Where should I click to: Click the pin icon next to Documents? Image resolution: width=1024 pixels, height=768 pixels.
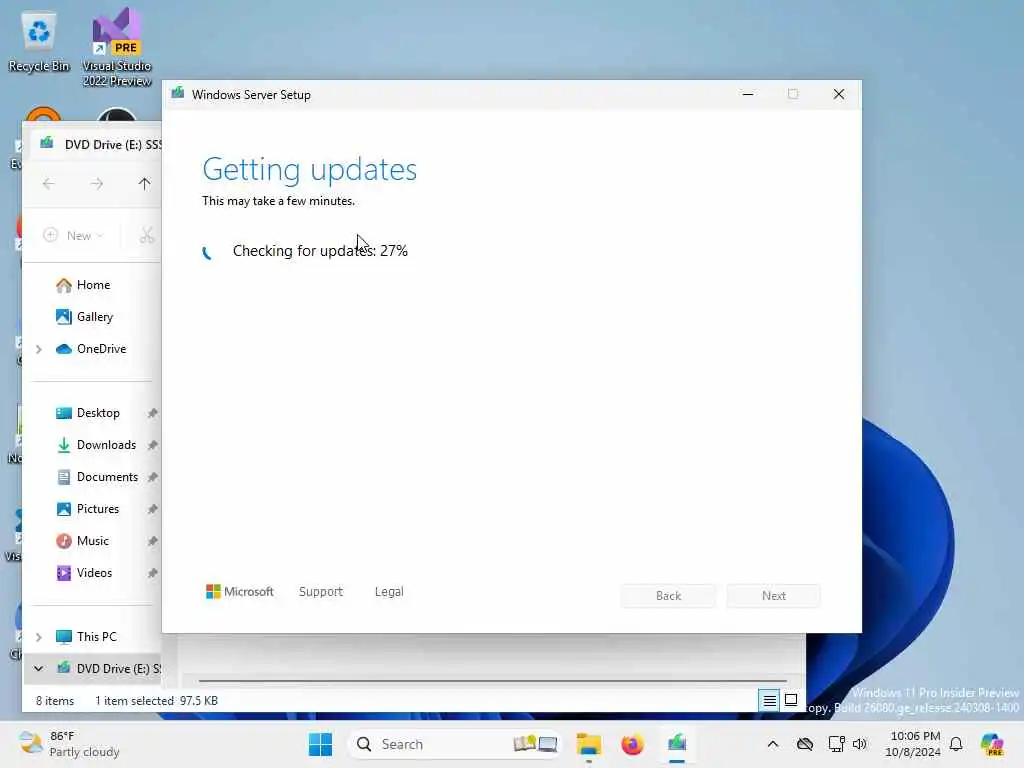click(x=152, y=477)
